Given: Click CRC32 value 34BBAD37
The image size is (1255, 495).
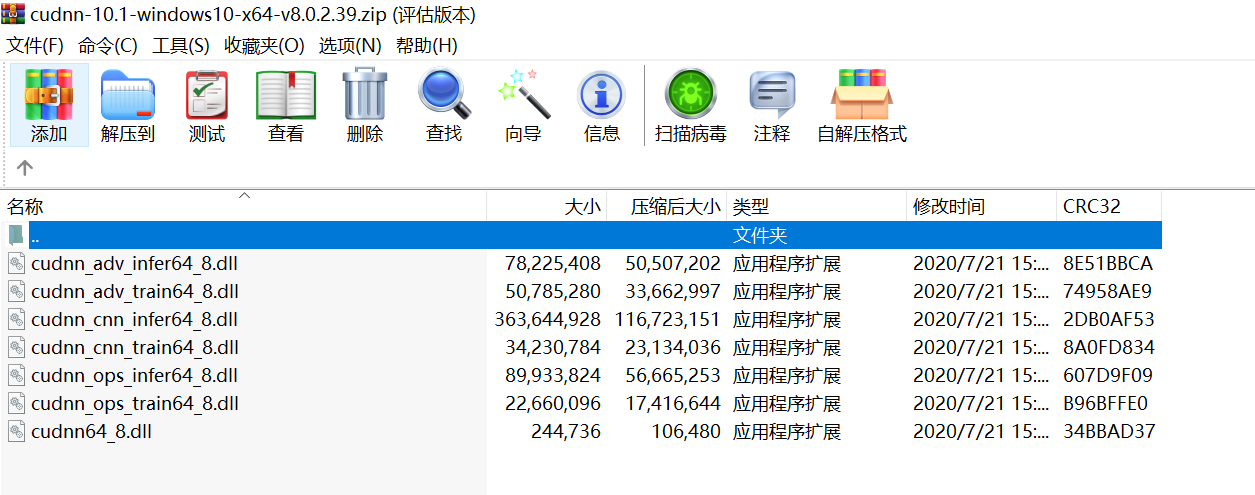Looking at the screenshot, I should point(1108,432).
